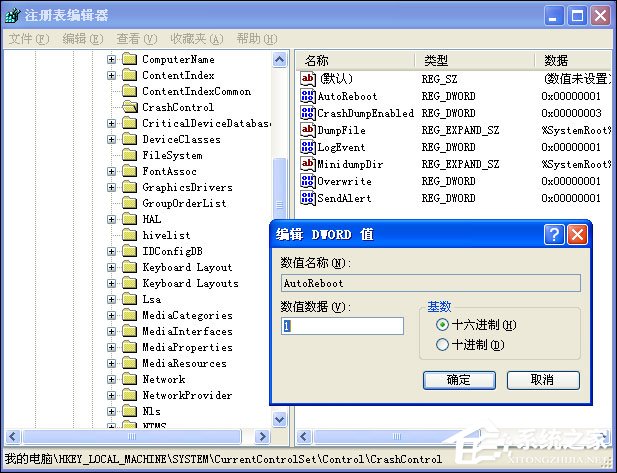
Task: Click the Lsa folder icon
Action: click(129, 299)
